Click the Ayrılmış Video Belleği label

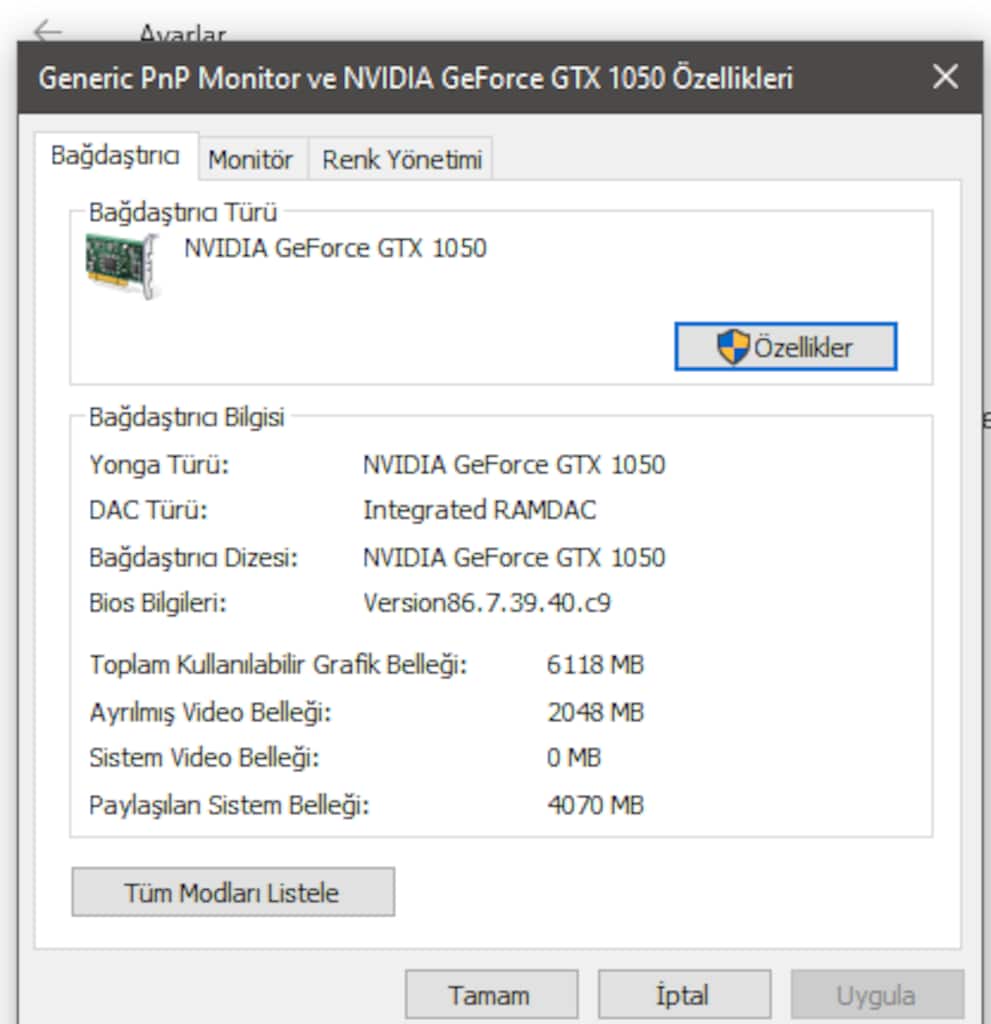coord(210,712)
